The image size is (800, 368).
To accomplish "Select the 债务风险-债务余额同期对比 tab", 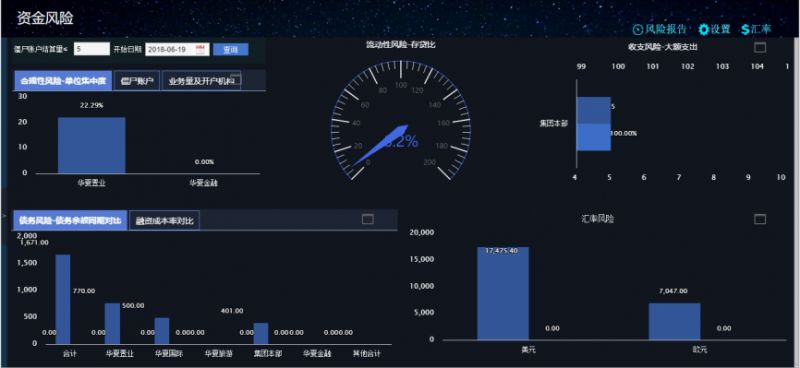I will [x=70, y=220].
